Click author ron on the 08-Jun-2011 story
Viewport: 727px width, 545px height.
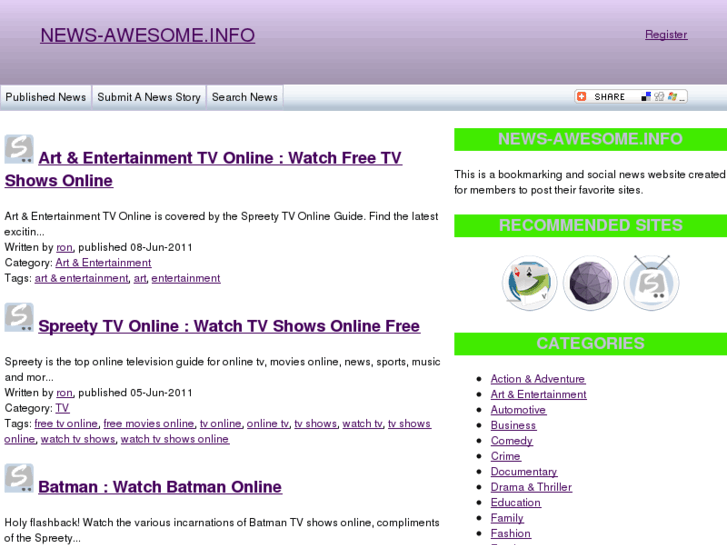click(64, 247)
